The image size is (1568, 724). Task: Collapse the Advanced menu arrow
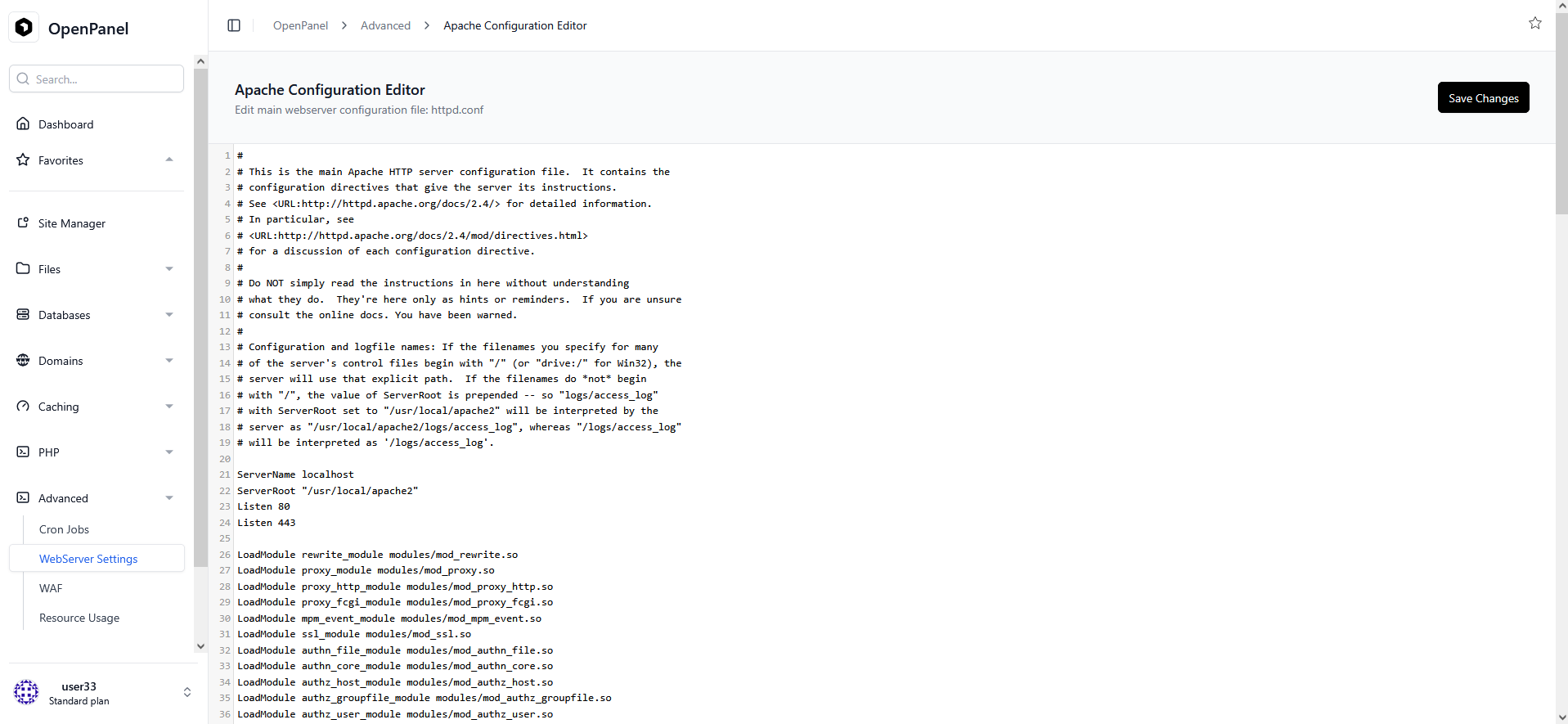[169, 498]
